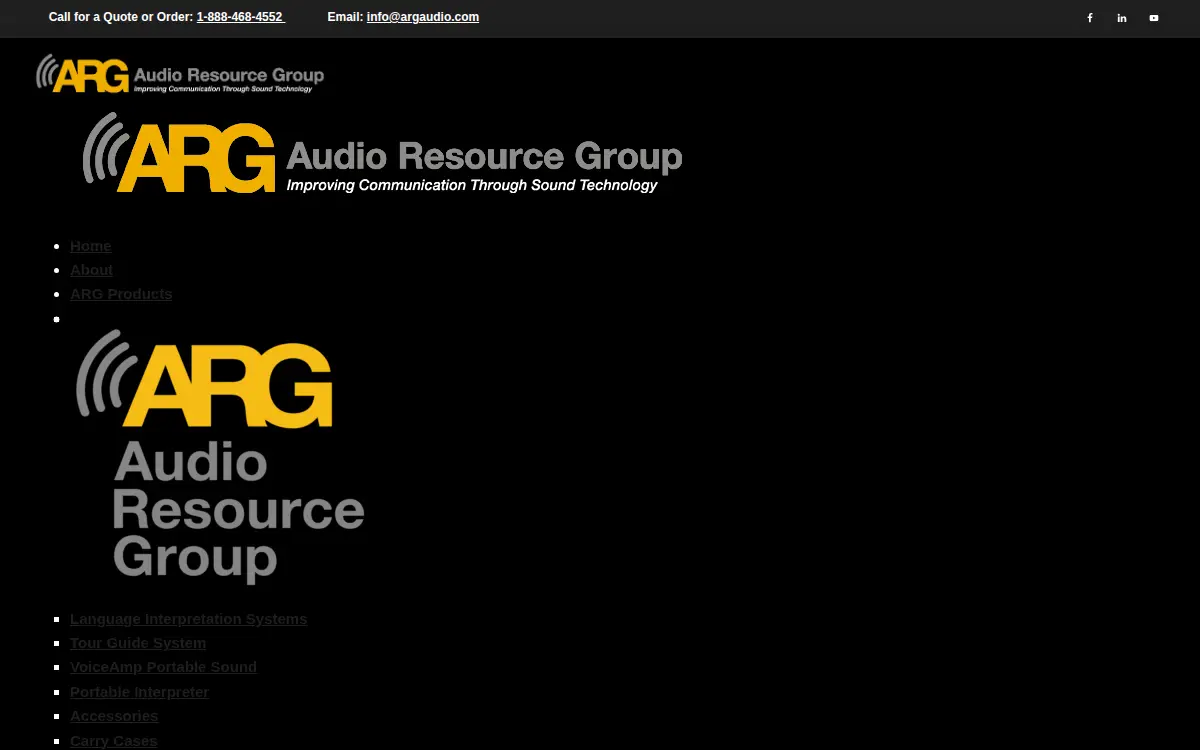1200x750 pixels.
Task: Click the large ARG Audio Resource Group banner logo
Action: click(382, 153)
